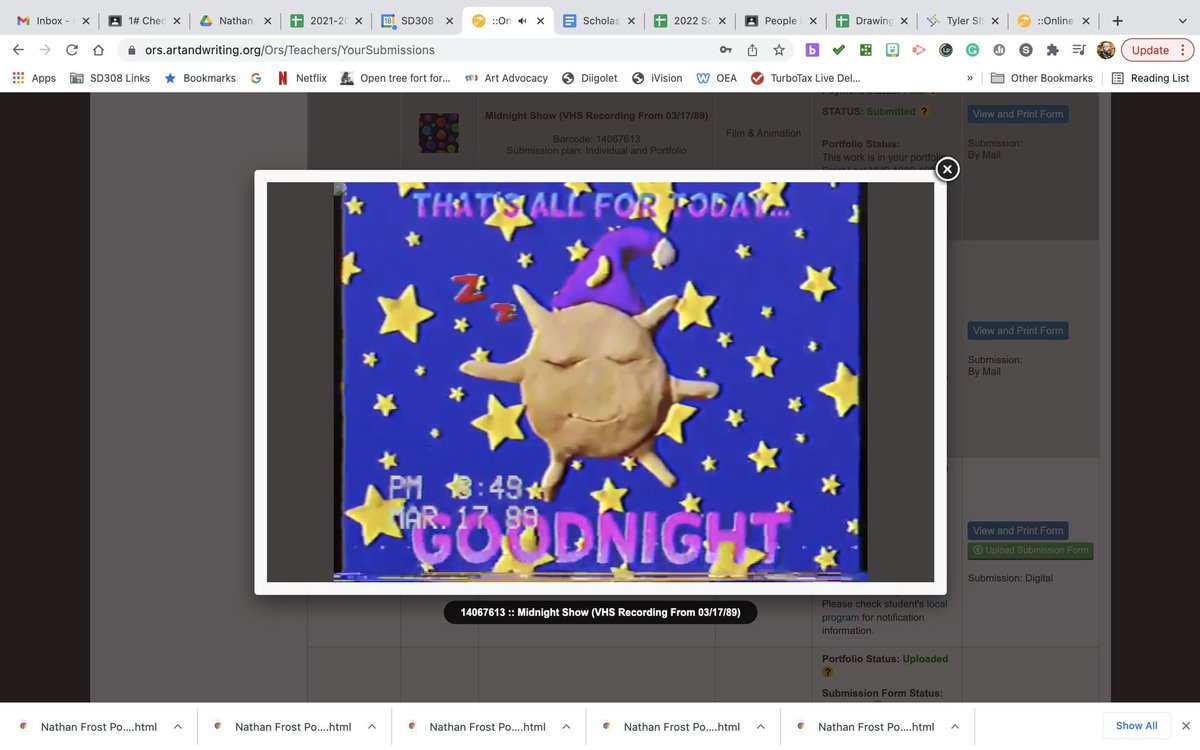Expand fourth download item chevron menu
The height and width of the screenshot is (750, 1200).
(761, 727)
